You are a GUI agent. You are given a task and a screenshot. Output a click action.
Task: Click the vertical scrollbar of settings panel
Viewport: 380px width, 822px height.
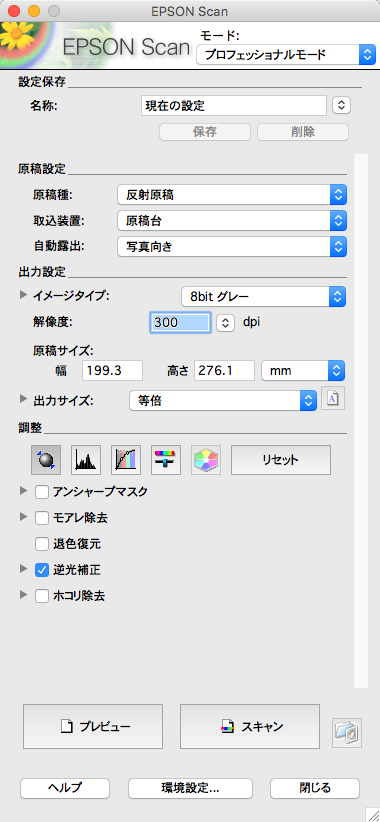(x=361, y=420)
